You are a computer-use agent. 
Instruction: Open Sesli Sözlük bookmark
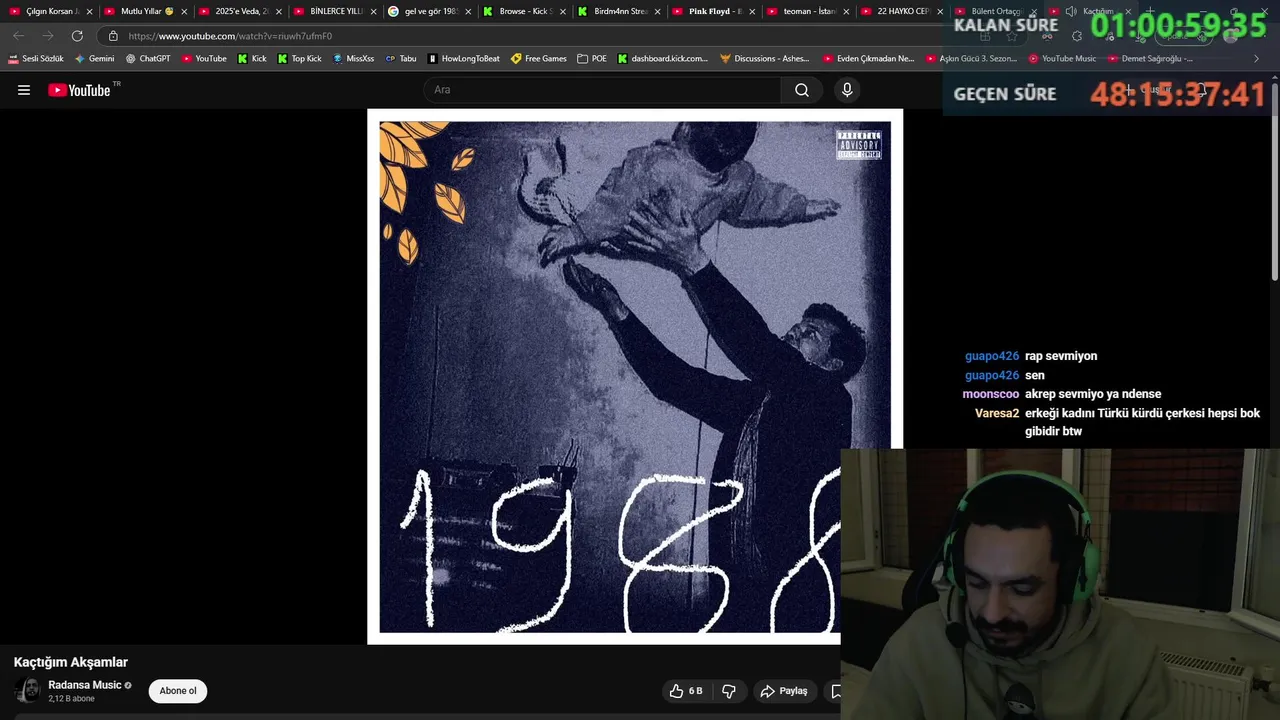point(35,59)
